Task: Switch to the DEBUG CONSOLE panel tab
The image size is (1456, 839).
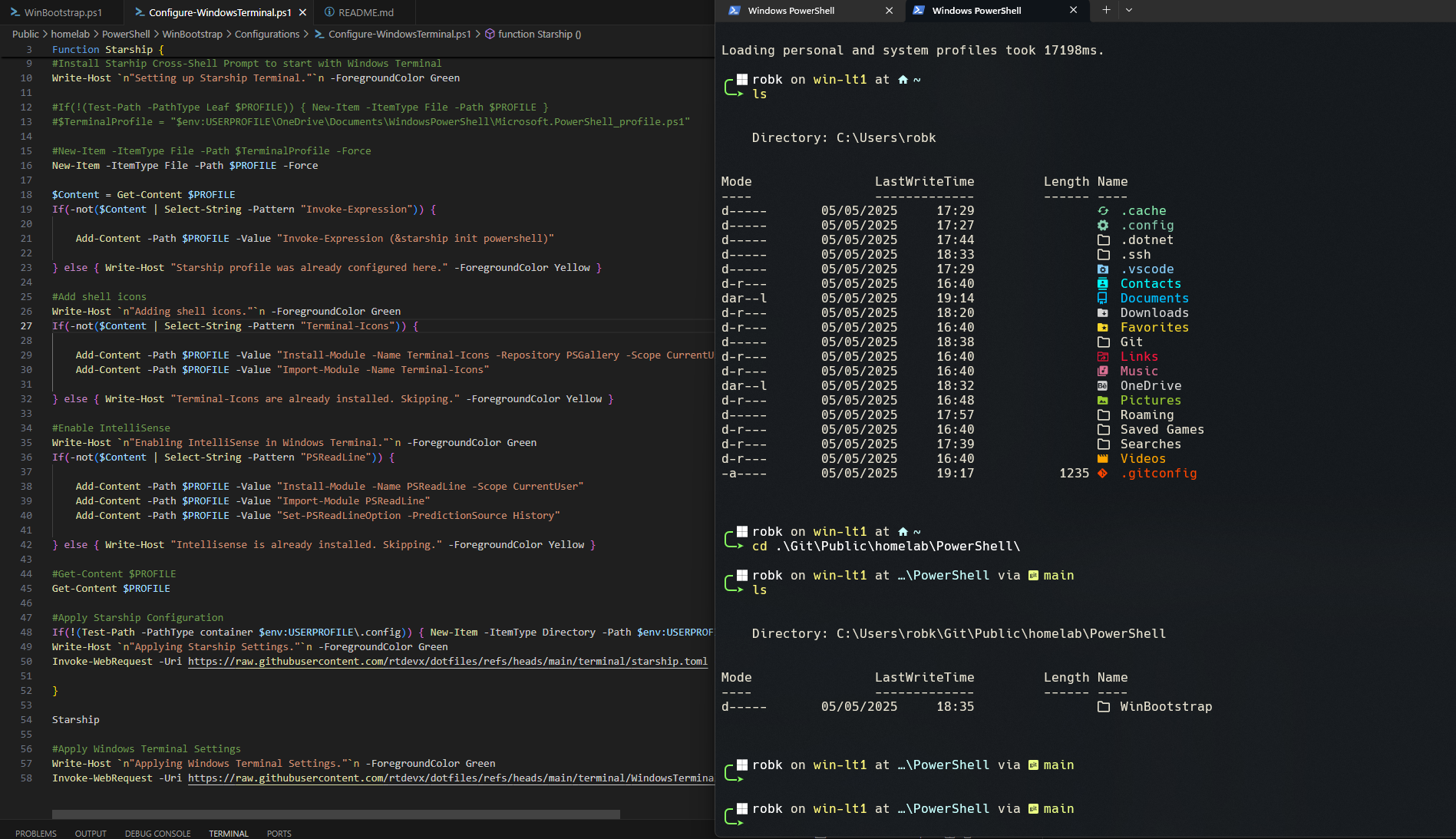Action: click(157, 834)
